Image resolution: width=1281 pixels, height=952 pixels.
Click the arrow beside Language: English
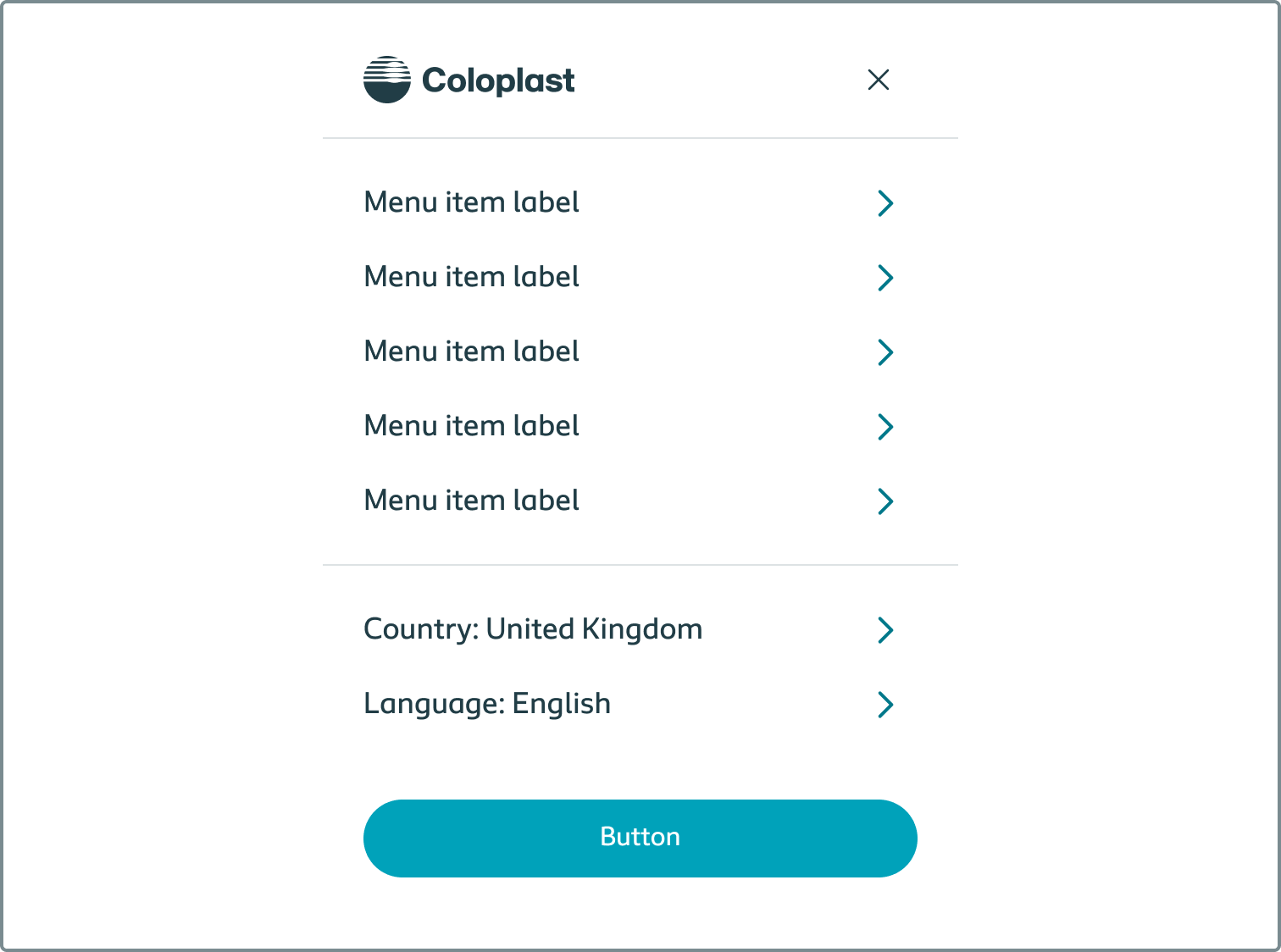[x=885, y=705]
